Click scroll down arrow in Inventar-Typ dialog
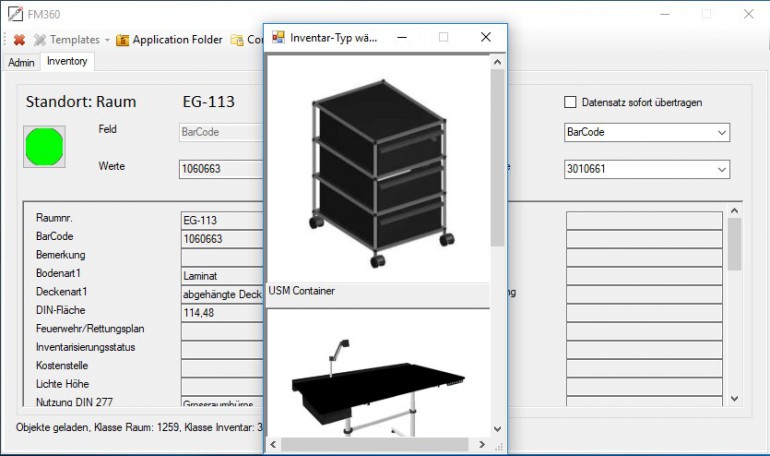The image size is (770, 456). [x=497, y=429]
